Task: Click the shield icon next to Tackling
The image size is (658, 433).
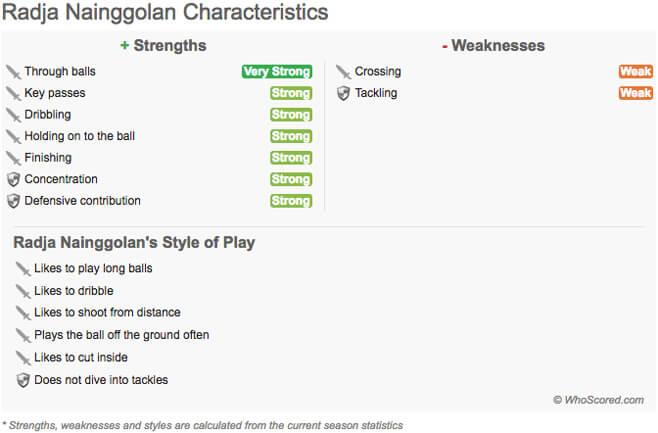Action: [x=343, y=93]
